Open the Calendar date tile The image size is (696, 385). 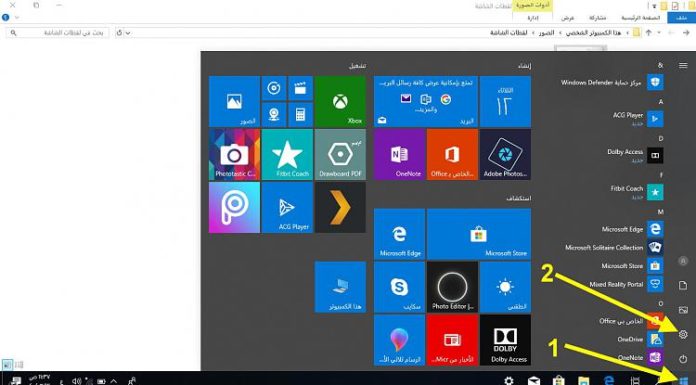point(505,102)
